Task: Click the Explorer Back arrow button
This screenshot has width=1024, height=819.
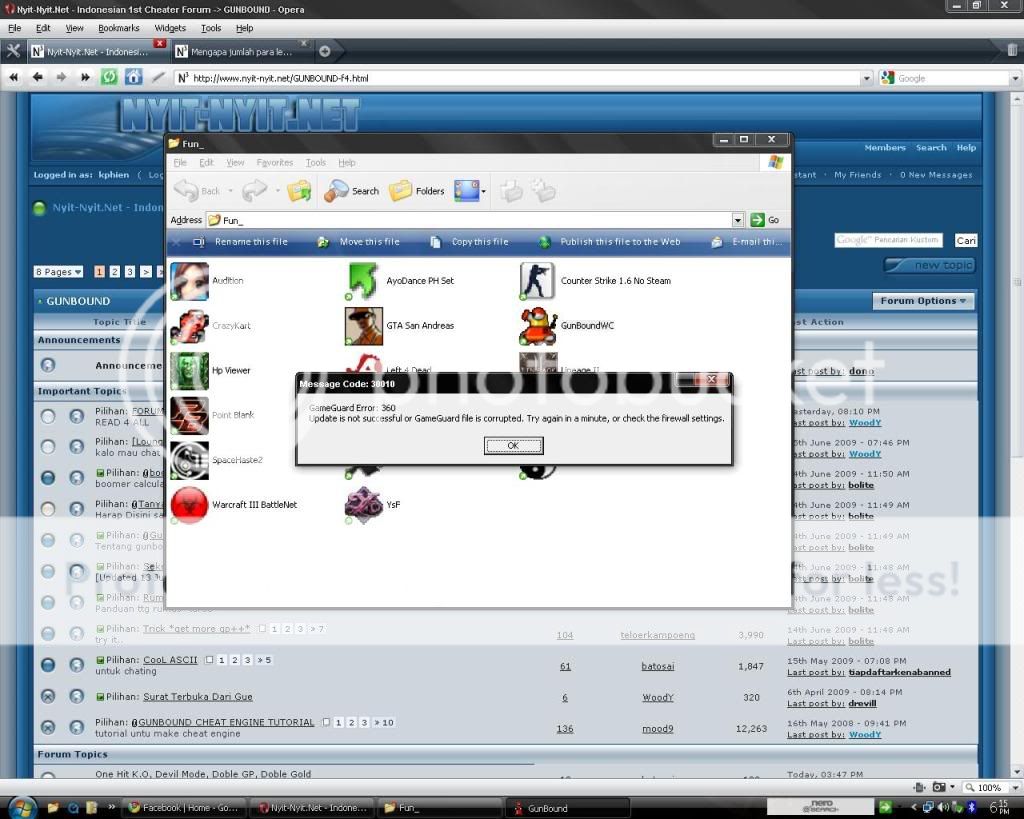Action: (x=197, y=191)
